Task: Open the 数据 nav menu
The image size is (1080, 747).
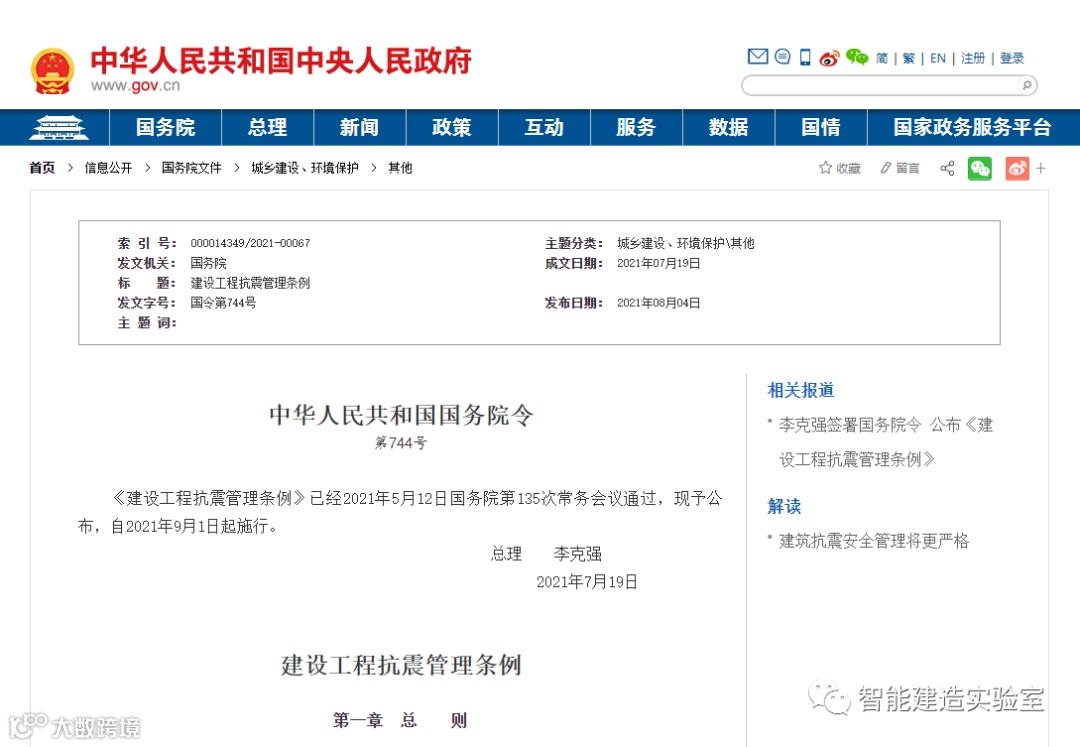Action: coord(729,127)
